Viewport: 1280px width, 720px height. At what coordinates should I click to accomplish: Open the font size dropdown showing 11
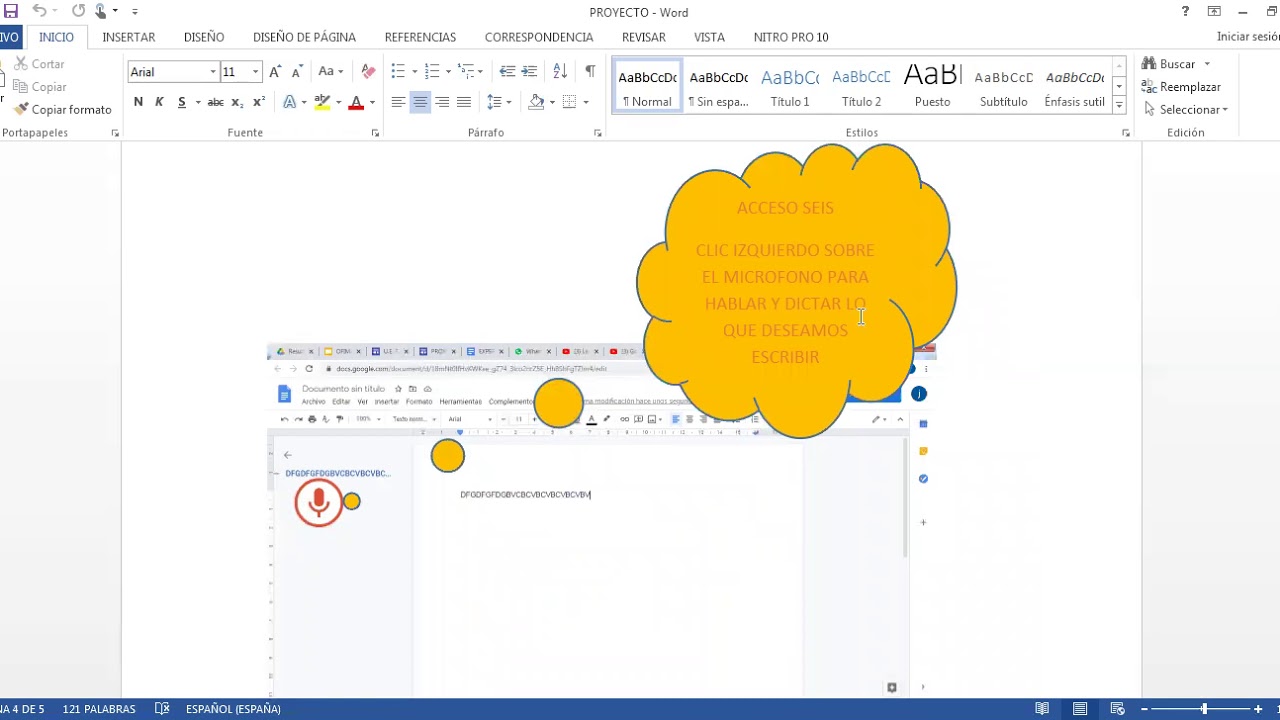click(256, 72)
